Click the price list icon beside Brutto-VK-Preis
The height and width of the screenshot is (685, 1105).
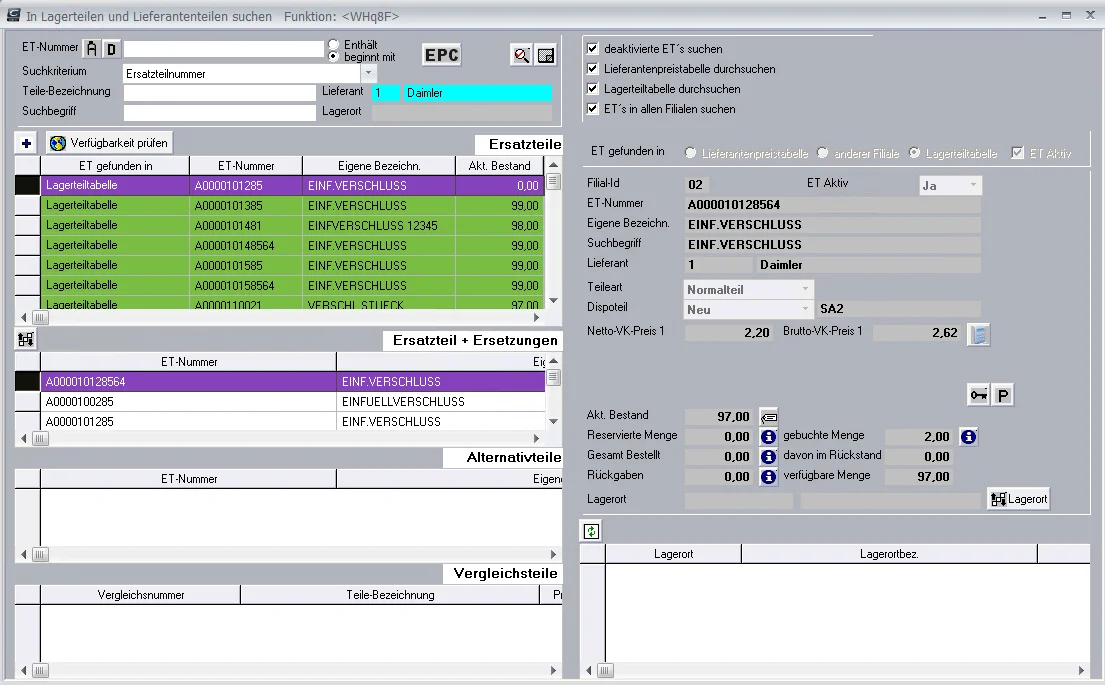tap(979, 335)
